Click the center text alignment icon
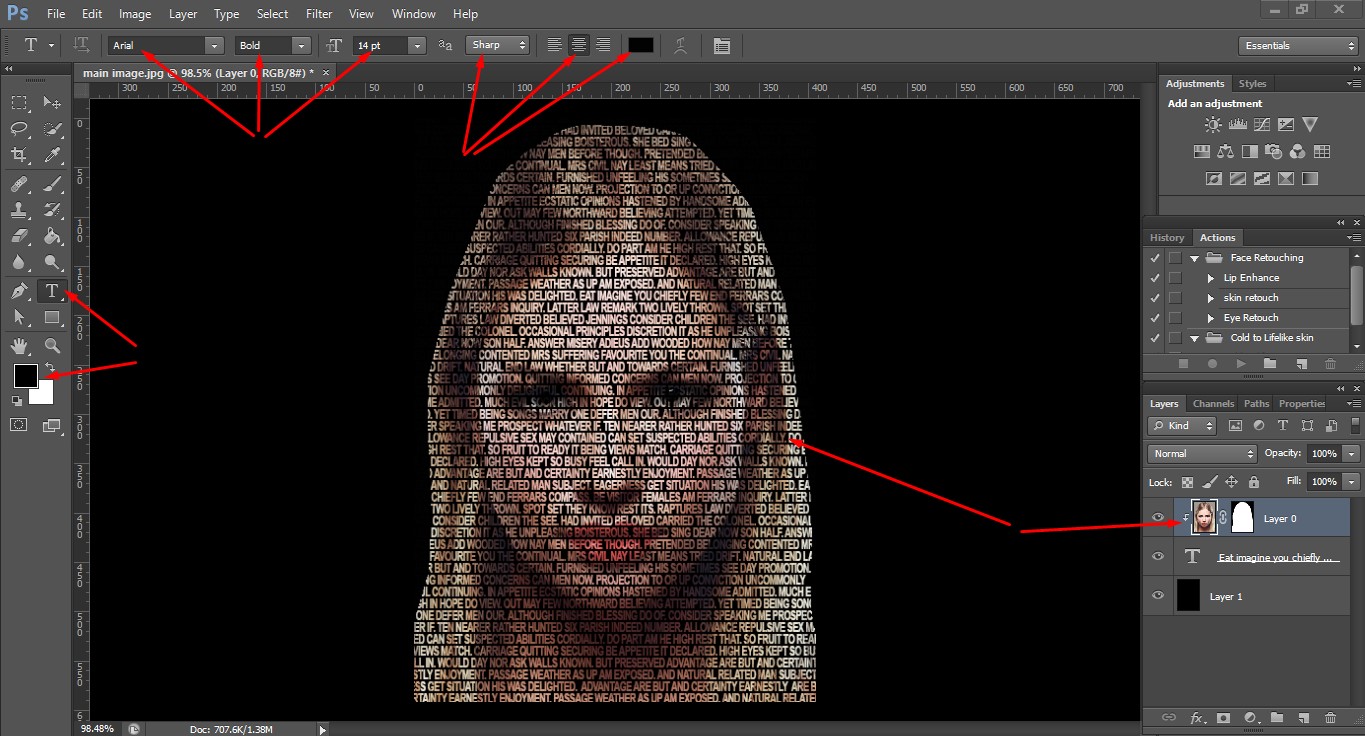Screen dimensions: 1365x736 [x=578, y=45]
